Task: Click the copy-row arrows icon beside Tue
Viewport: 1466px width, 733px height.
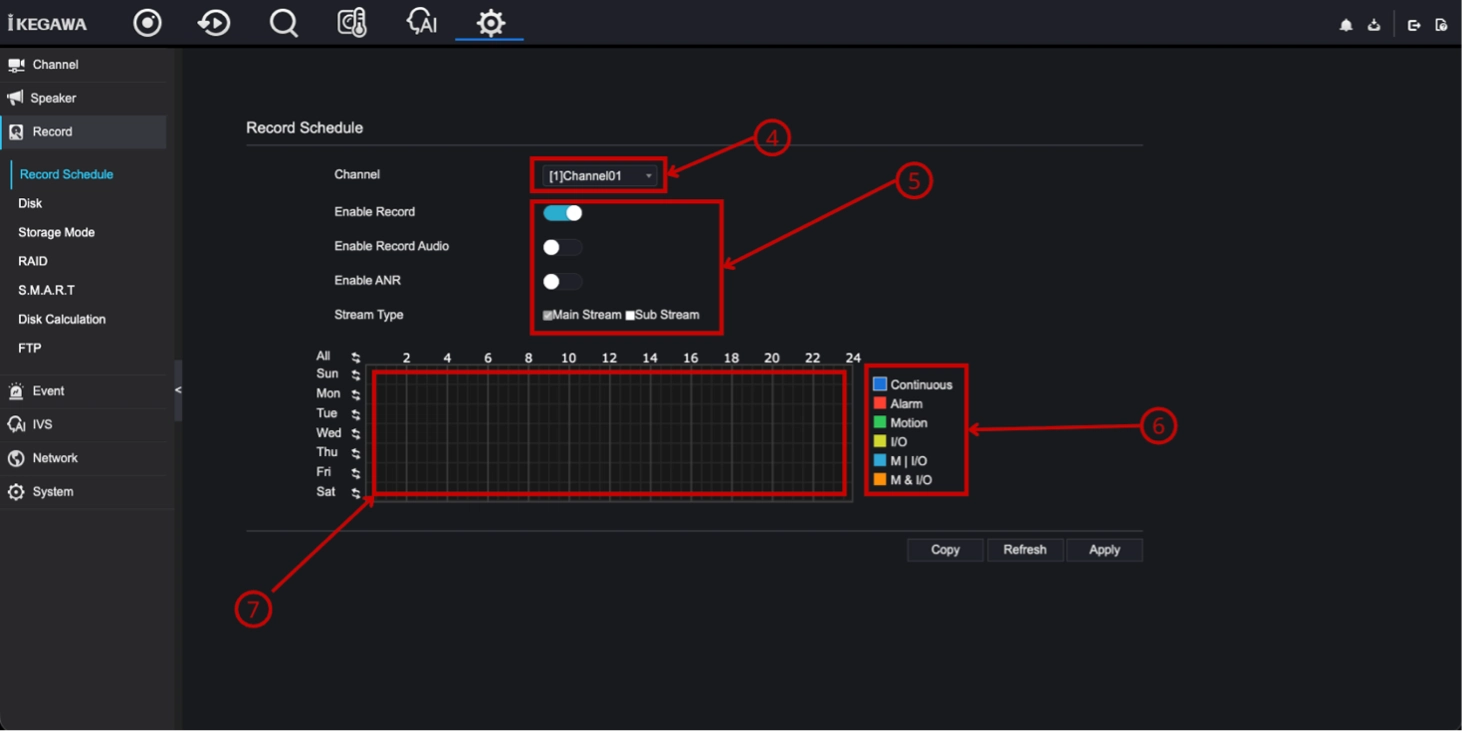Action: pyautogui.click(x=357, y=416)
